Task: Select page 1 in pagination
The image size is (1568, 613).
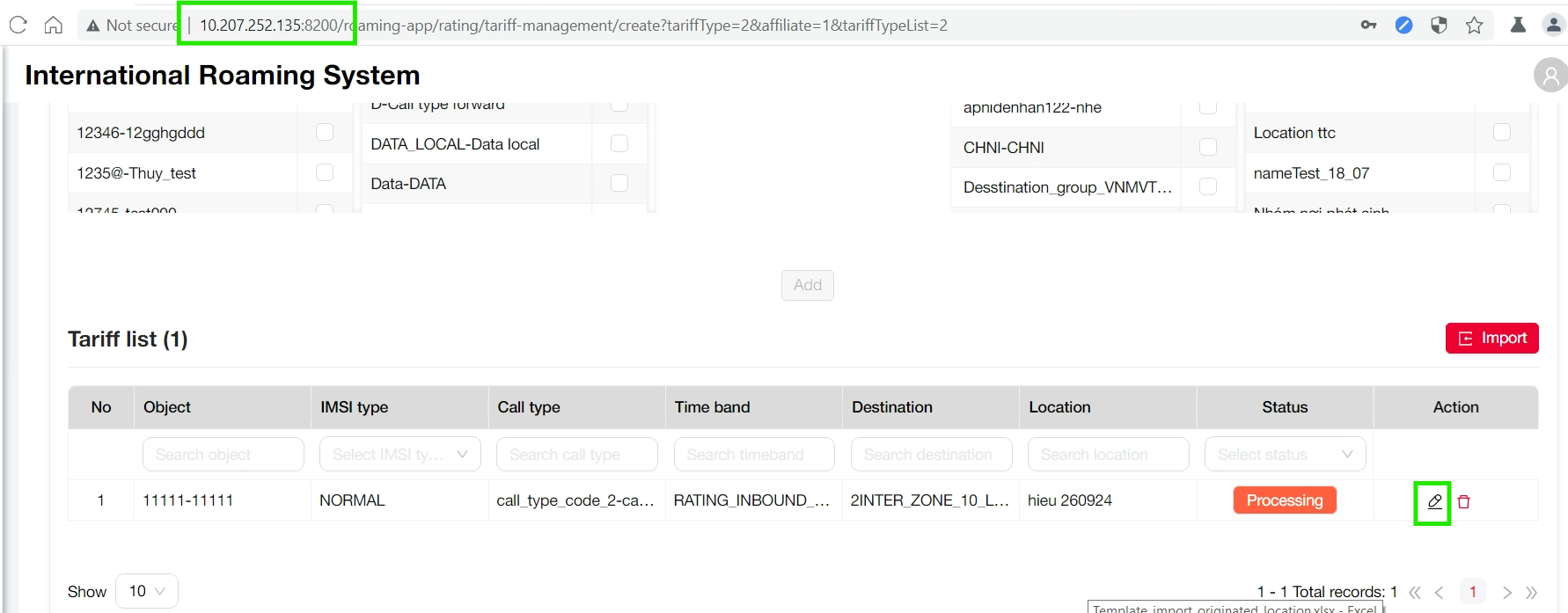Action: [1472, 592]
